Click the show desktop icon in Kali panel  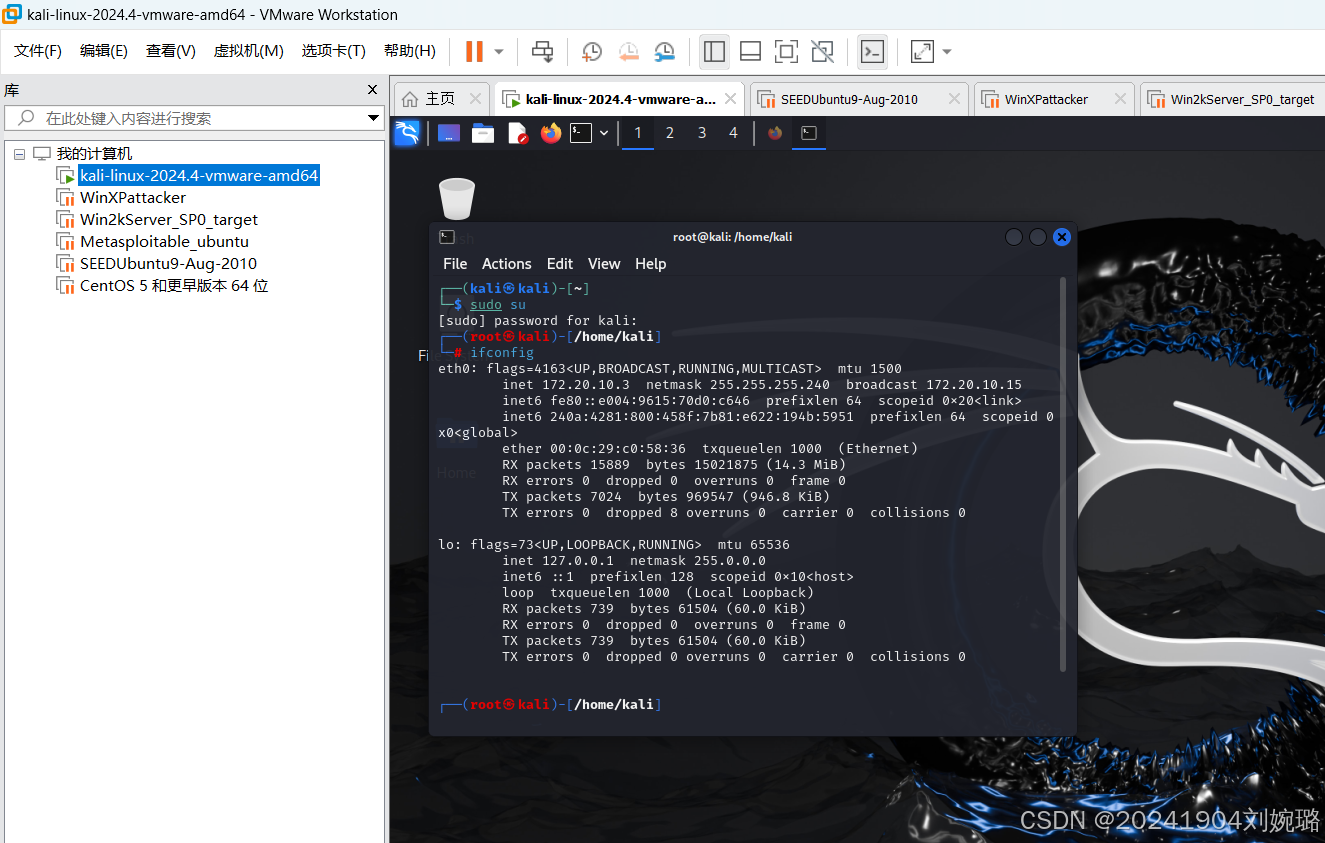[449, 133]
